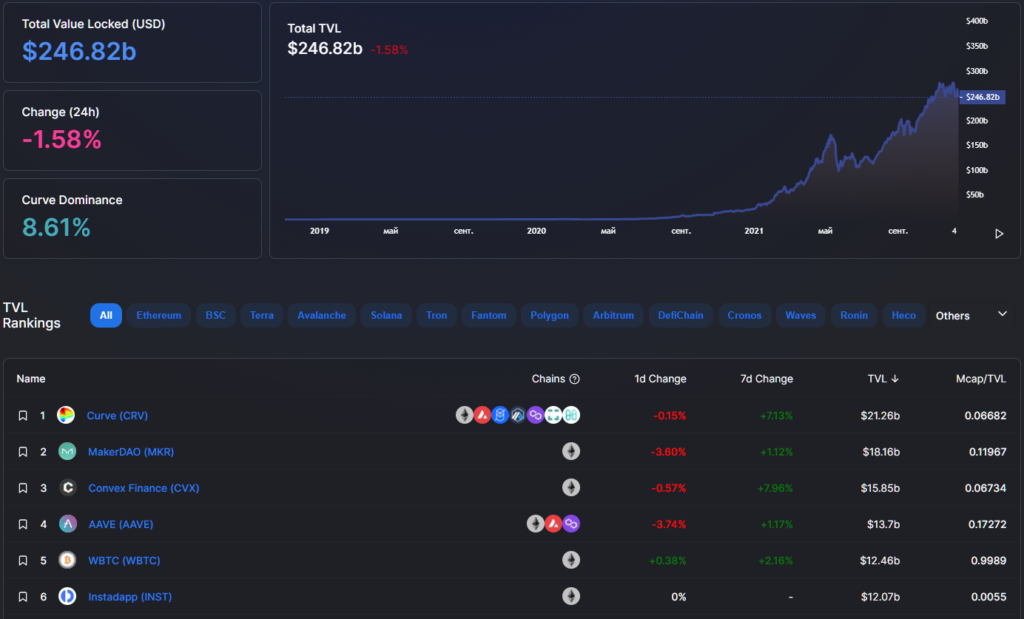Image resolution: width=1024 pixels, height=619 pixels.
Task: Click the Instadapp logo icon
Action: (67, 597)
